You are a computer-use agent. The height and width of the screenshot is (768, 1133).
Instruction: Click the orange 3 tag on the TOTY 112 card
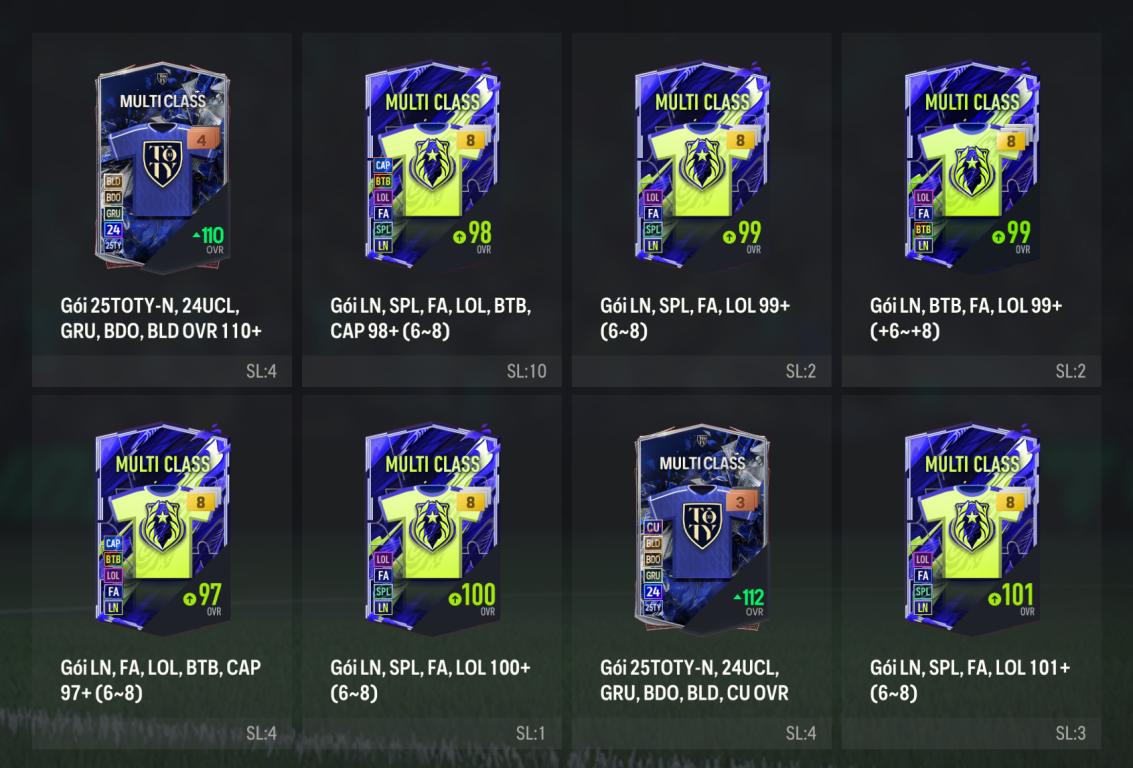coord(741,501)
